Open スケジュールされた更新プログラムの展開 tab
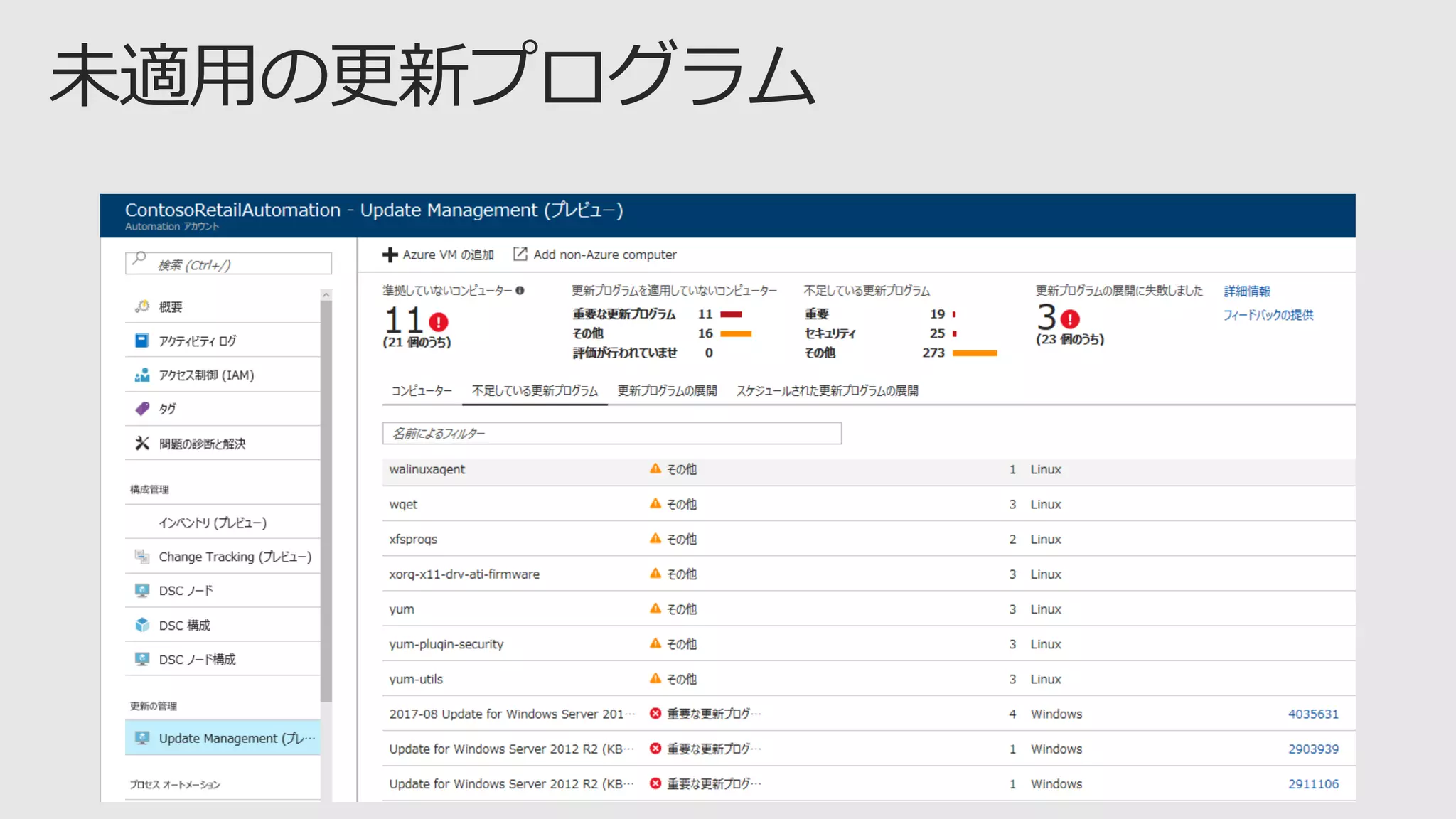This screenshot has width=1456, height=819. tap(827, 391)
